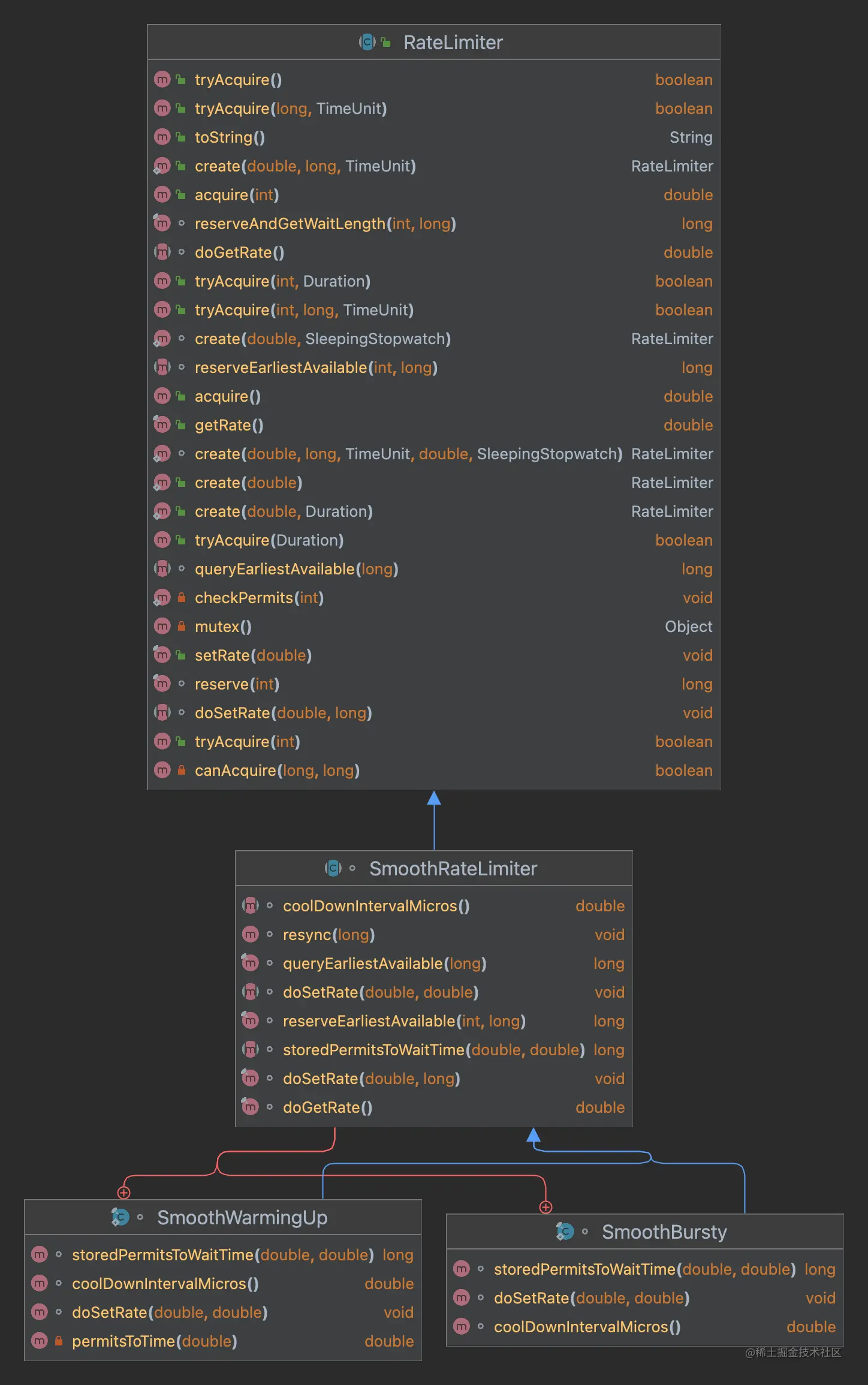868x1385 pixels.
Task: Select RateLimiter reserveEarliestAvailable(int, long) method
Action: coord(434,367)
